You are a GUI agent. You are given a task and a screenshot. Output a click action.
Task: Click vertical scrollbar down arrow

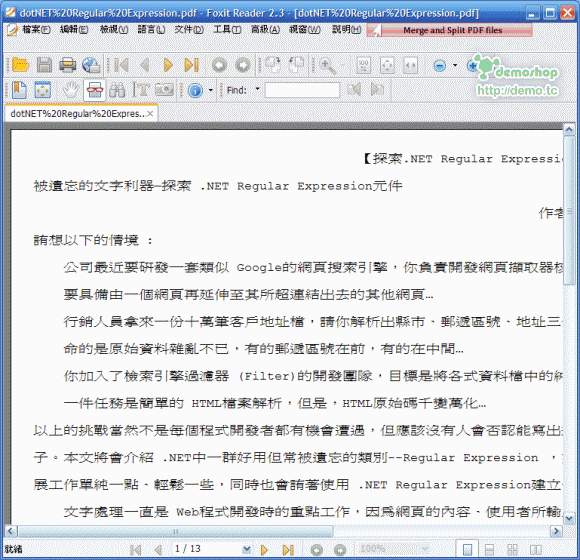569,518
